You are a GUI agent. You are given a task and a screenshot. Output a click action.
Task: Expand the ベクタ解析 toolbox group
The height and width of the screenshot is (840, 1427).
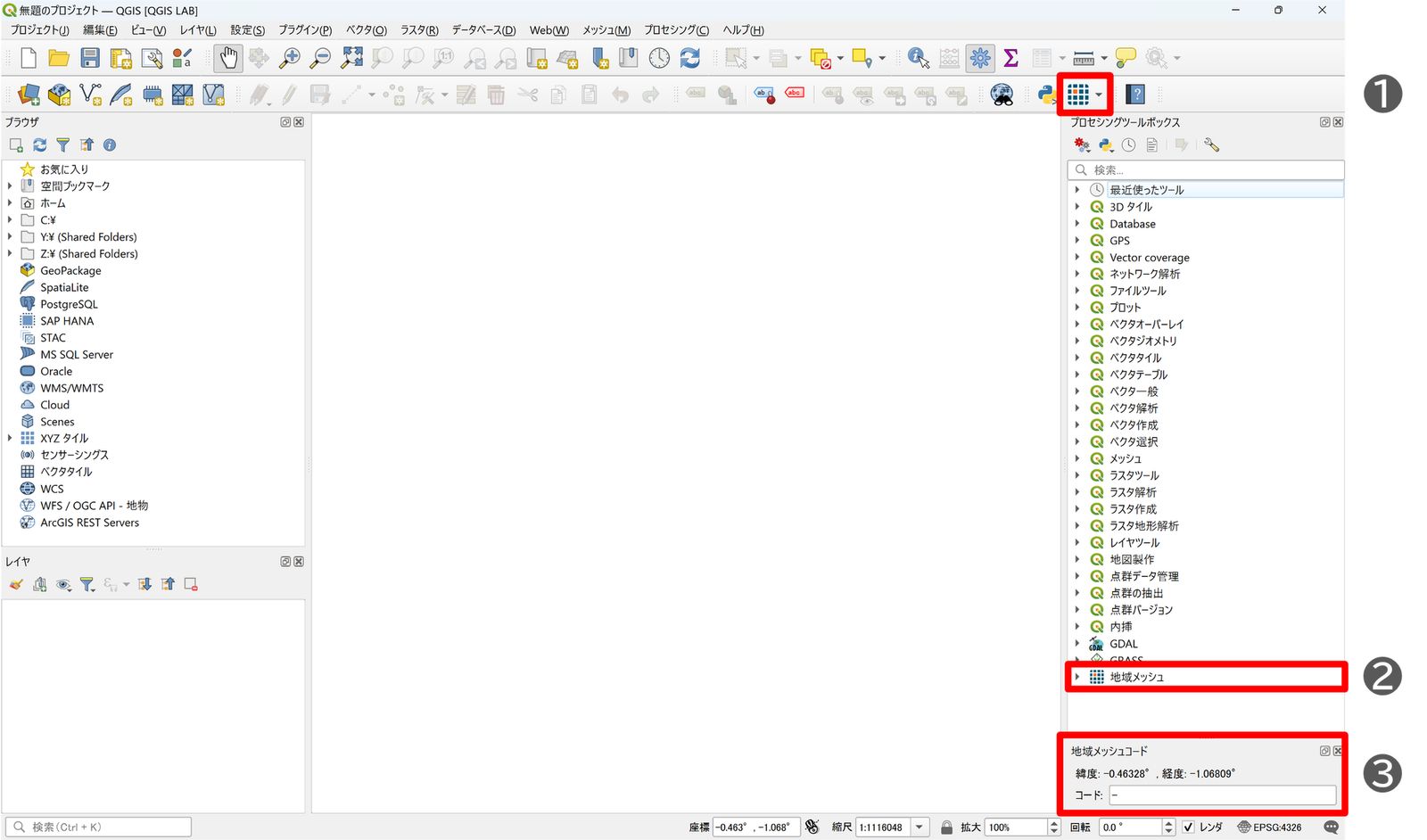[x=1077, y=408]
